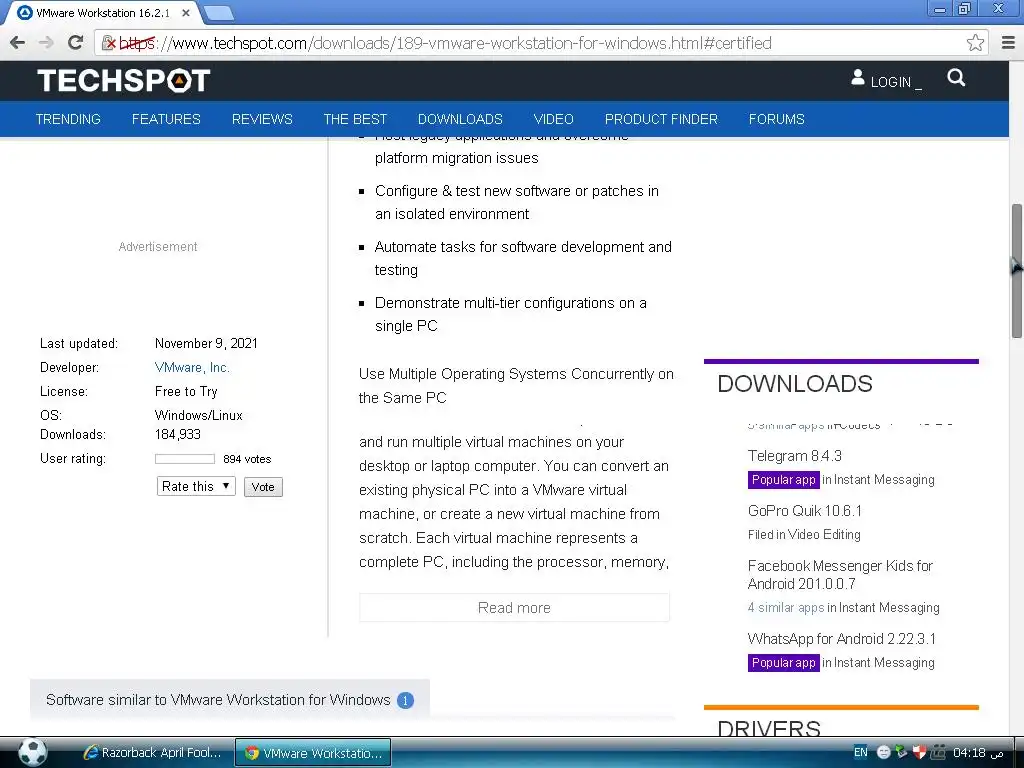
Task: Click the vertical scrollbar thumb
Action: coord(1016,270)
